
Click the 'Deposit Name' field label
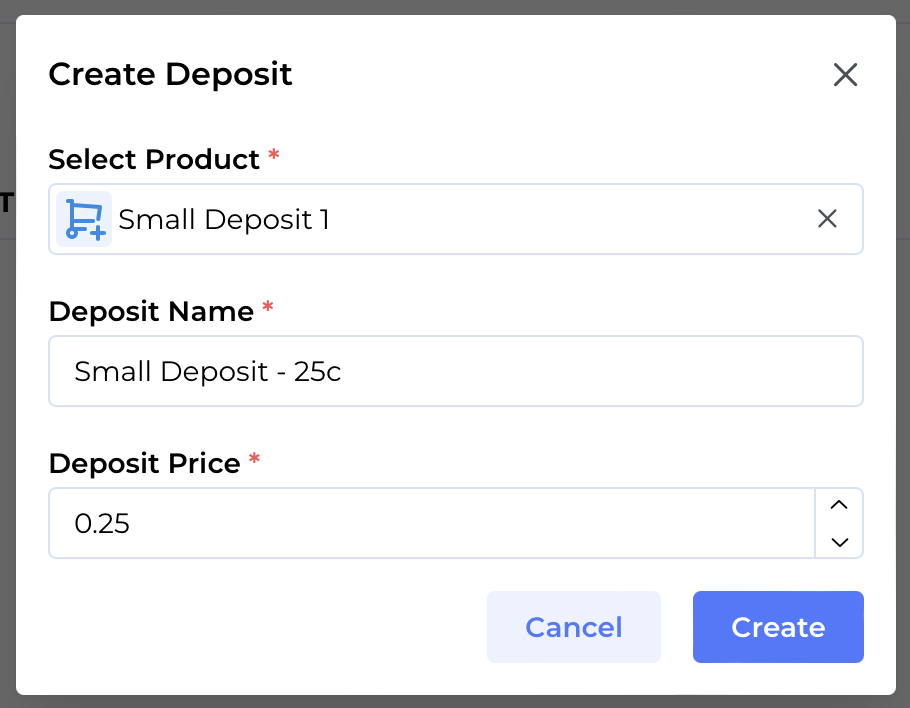point(151,311)
